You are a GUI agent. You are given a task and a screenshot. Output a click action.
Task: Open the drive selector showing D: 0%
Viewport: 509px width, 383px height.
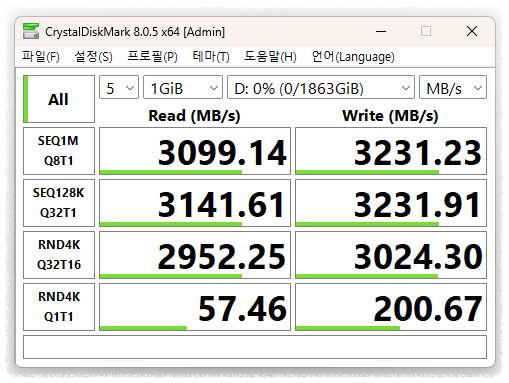[x=321, y=87]
